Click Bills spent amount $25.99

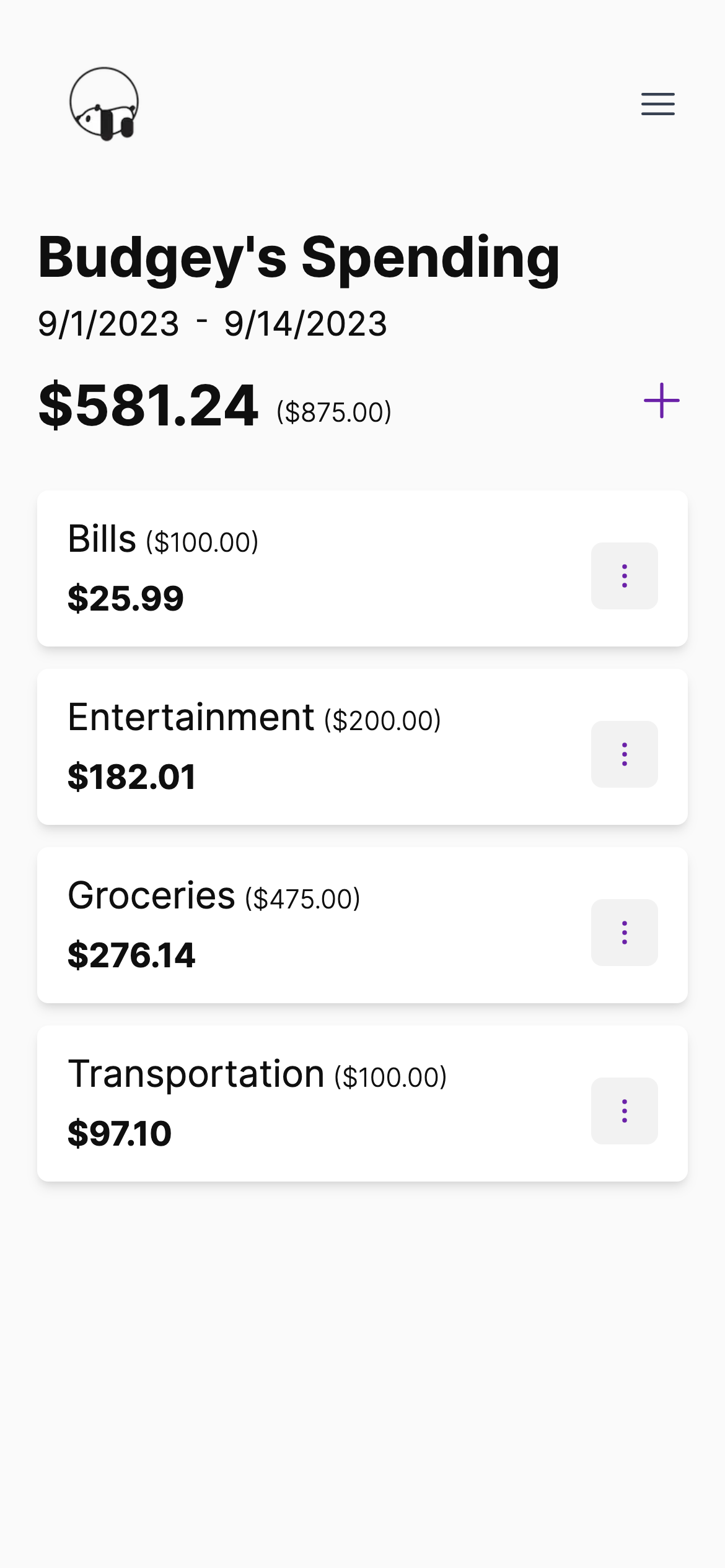126,598
